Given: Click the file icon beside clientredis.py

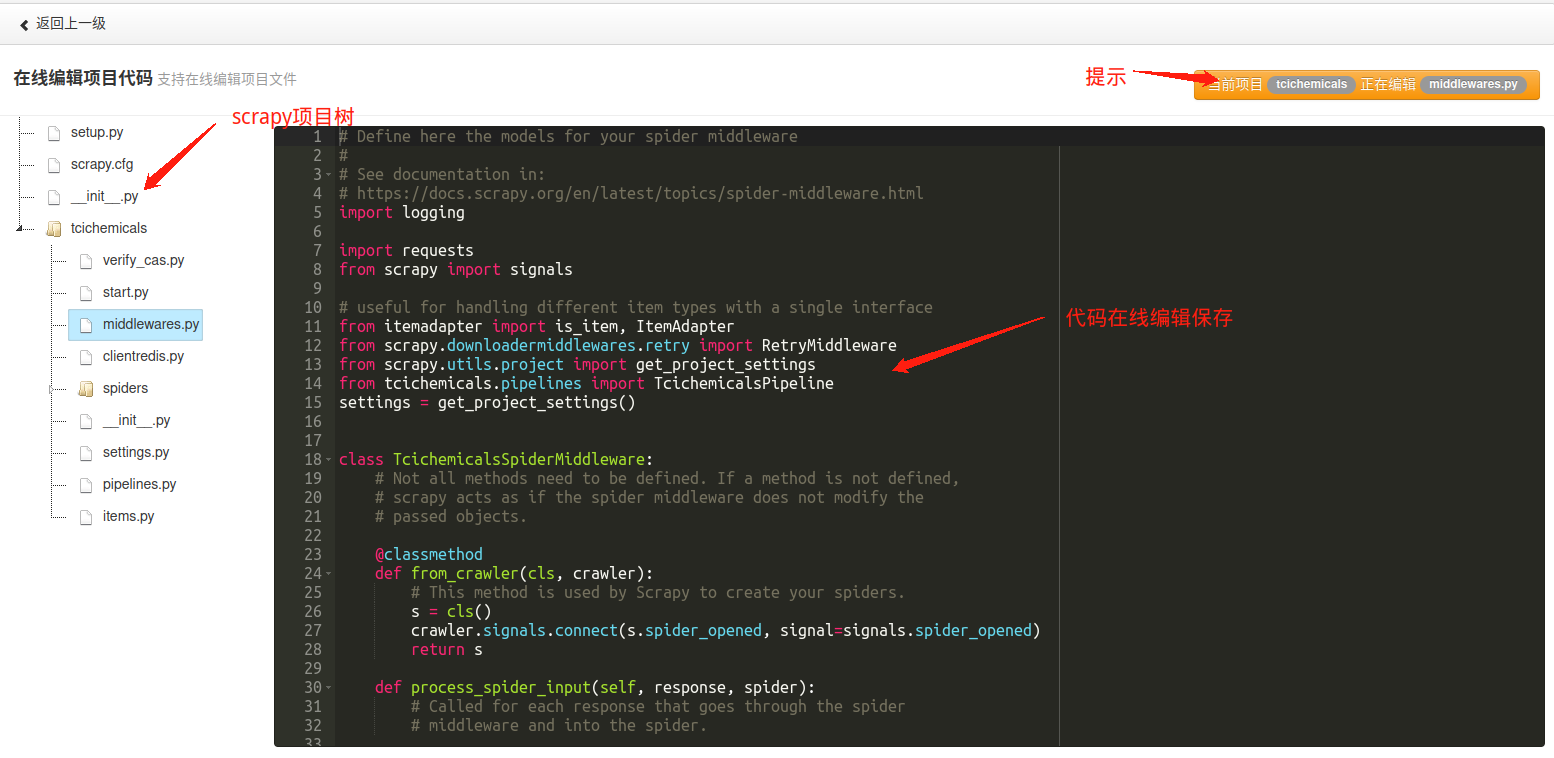Looking at the screenshot, I should coord(85,356).
